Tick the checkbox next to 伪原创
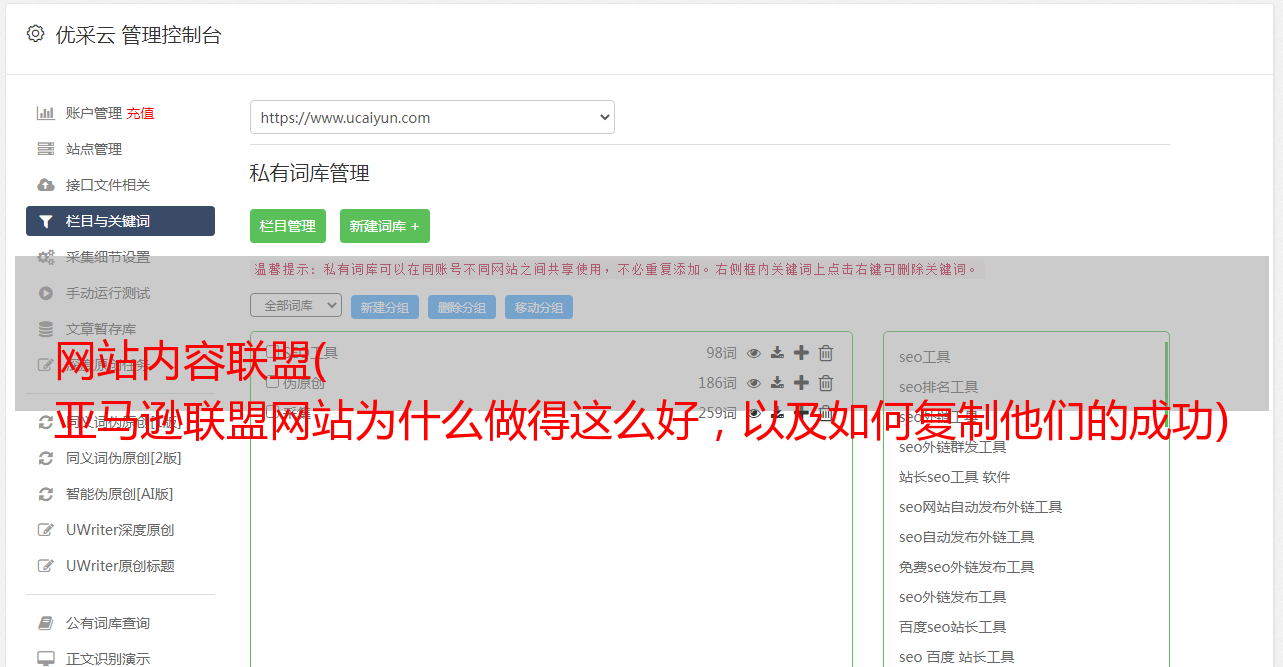 (x=272, y=383)
